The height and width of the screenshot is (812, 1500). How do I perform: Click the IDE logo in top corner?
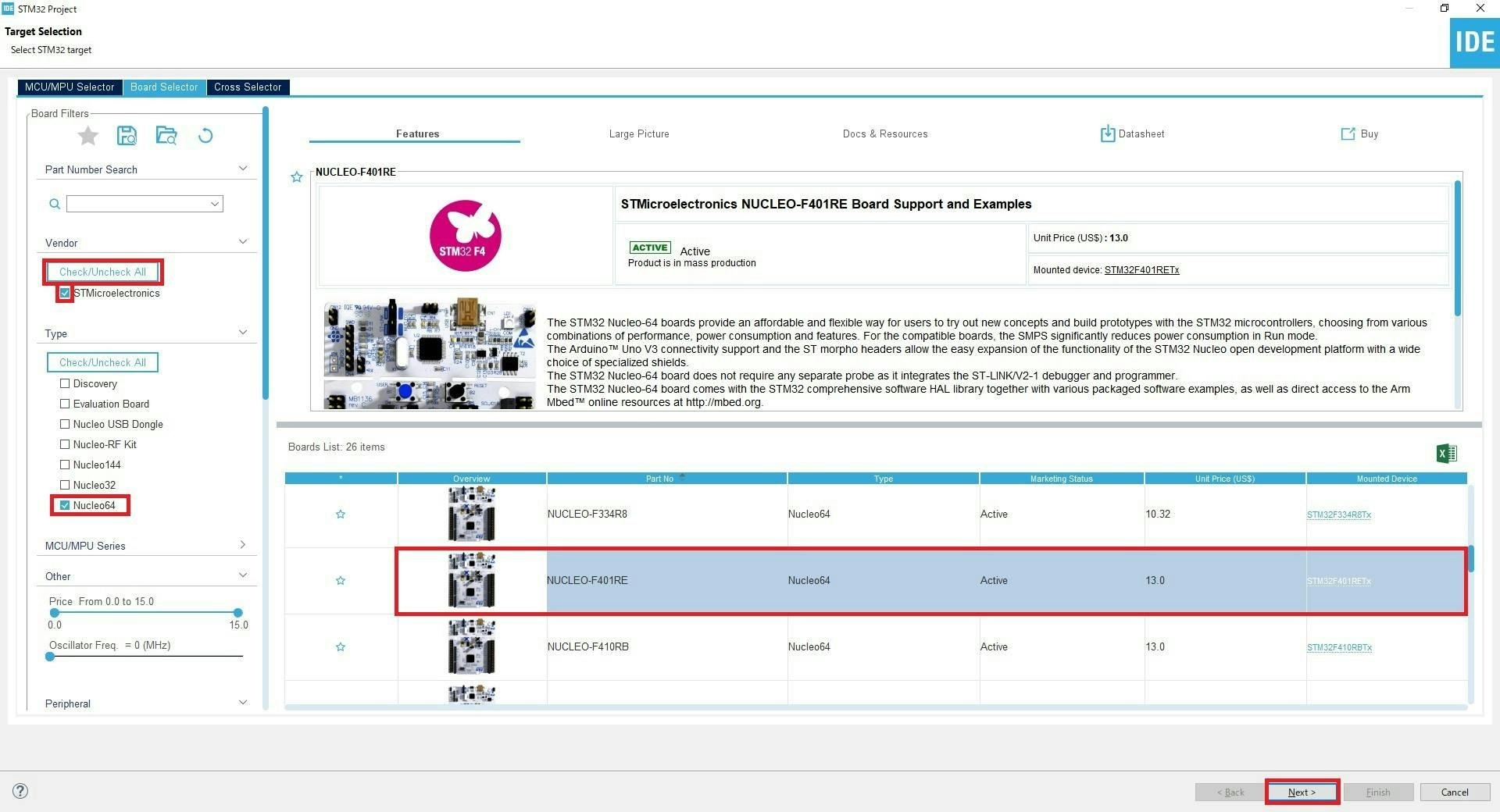tap(1474, 42)
